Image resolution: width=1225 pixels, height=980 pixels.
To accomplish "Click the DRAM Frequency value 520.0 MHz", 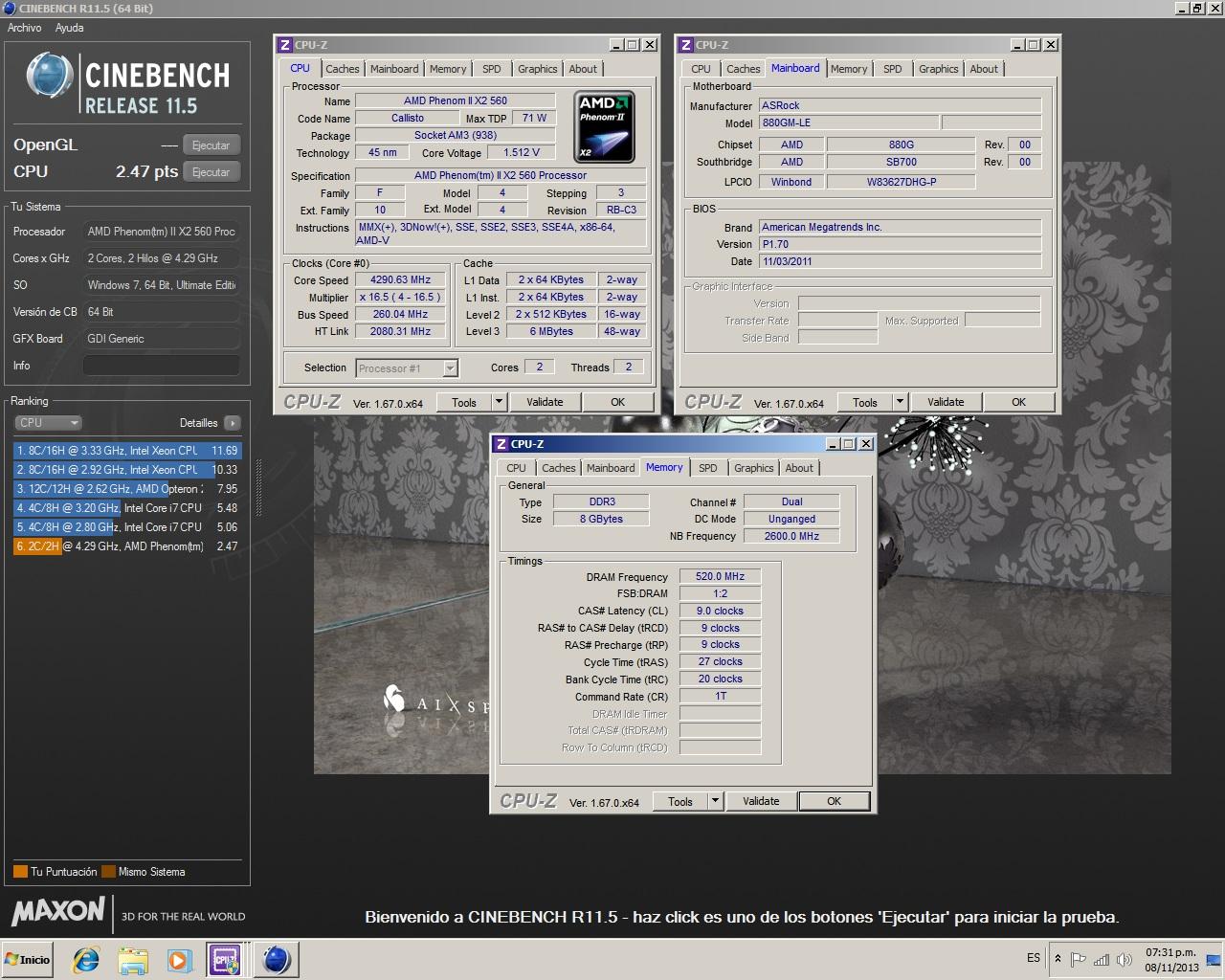I will 720,577.
